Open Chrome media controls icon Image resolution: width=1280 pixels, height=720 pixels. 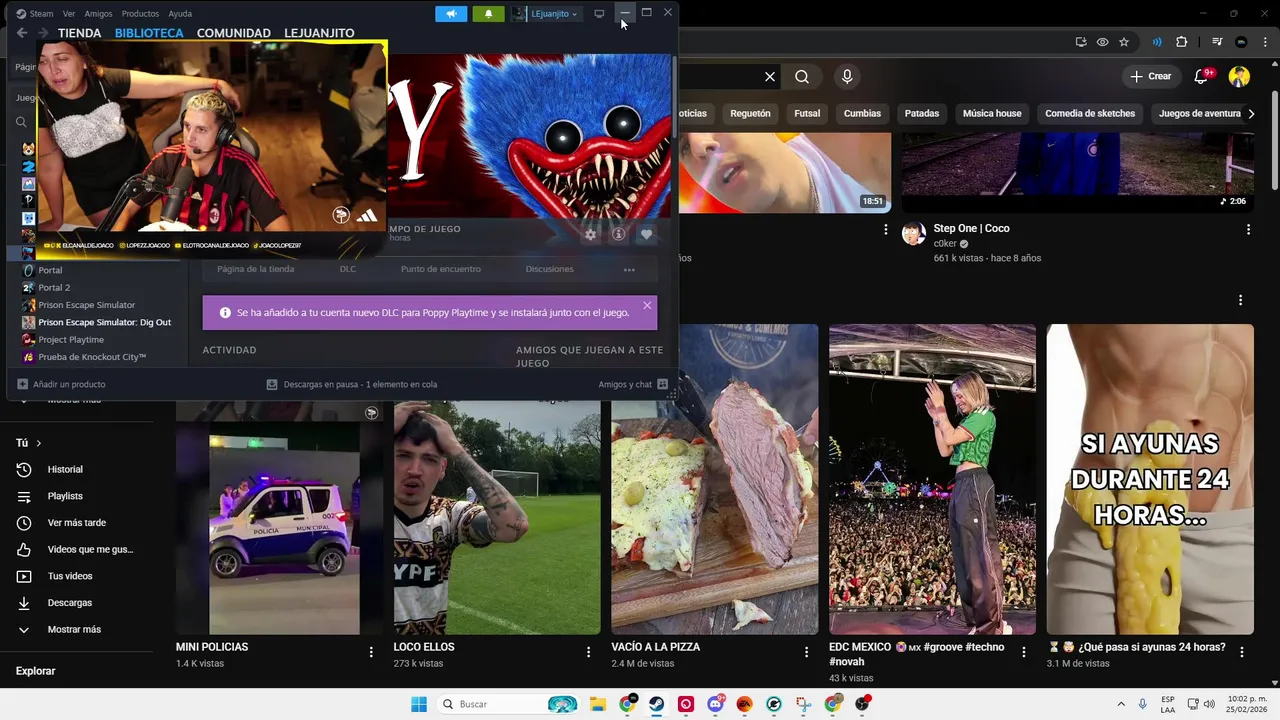1217,42
